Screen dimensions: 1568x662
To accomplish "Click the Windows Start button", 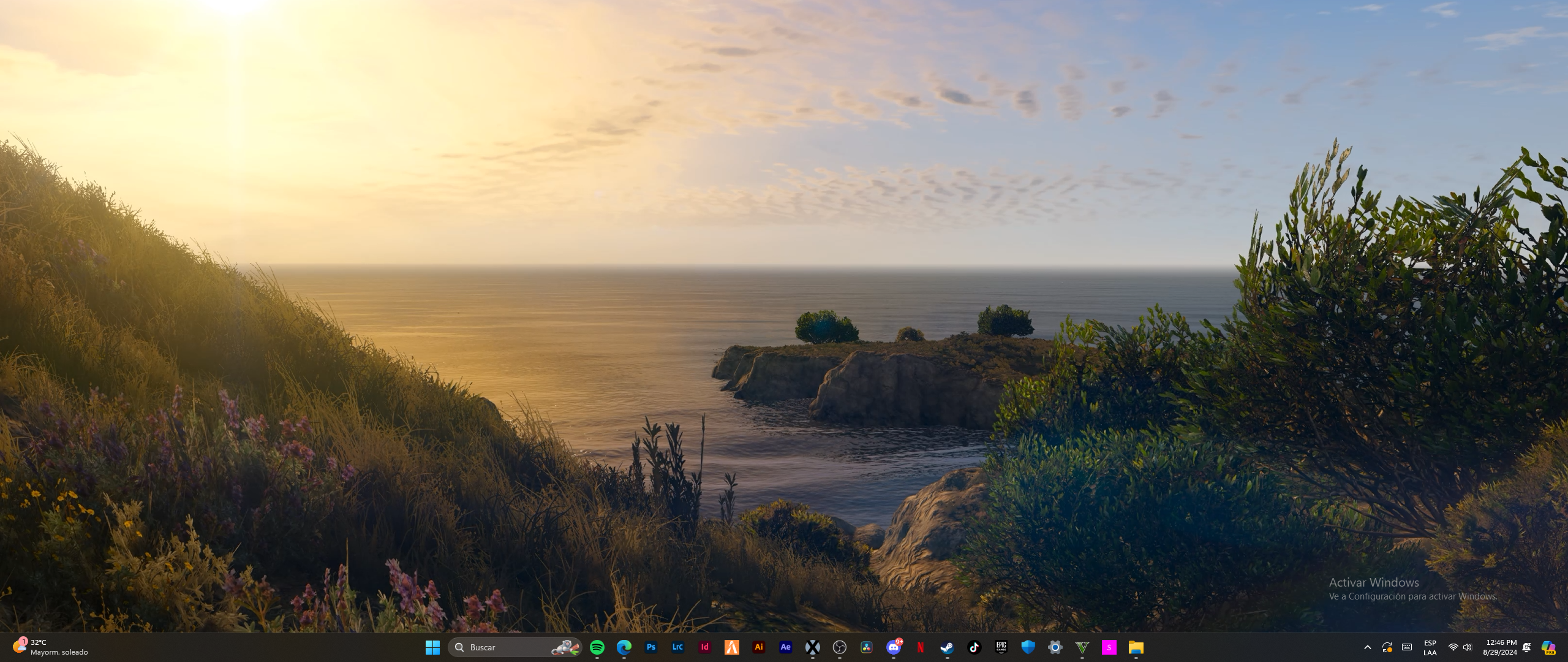I will pyautogui.click(x=433, y=647).
